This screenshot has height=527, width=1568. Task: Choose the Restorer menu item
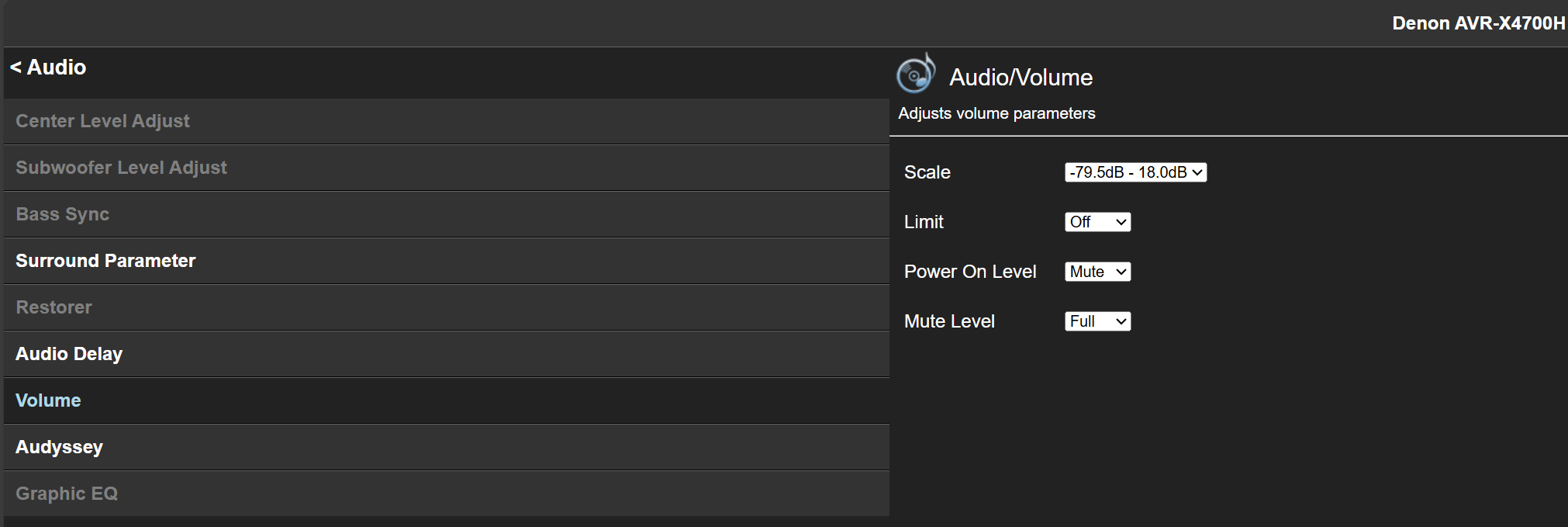[x=54, y=307]
